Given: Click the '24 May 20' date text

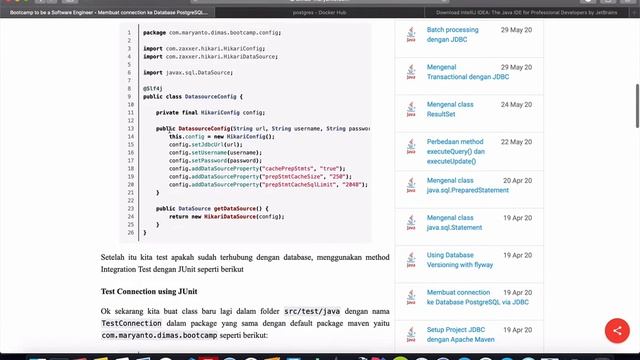Looking at the screenshot, I should (x=516, y=104).
